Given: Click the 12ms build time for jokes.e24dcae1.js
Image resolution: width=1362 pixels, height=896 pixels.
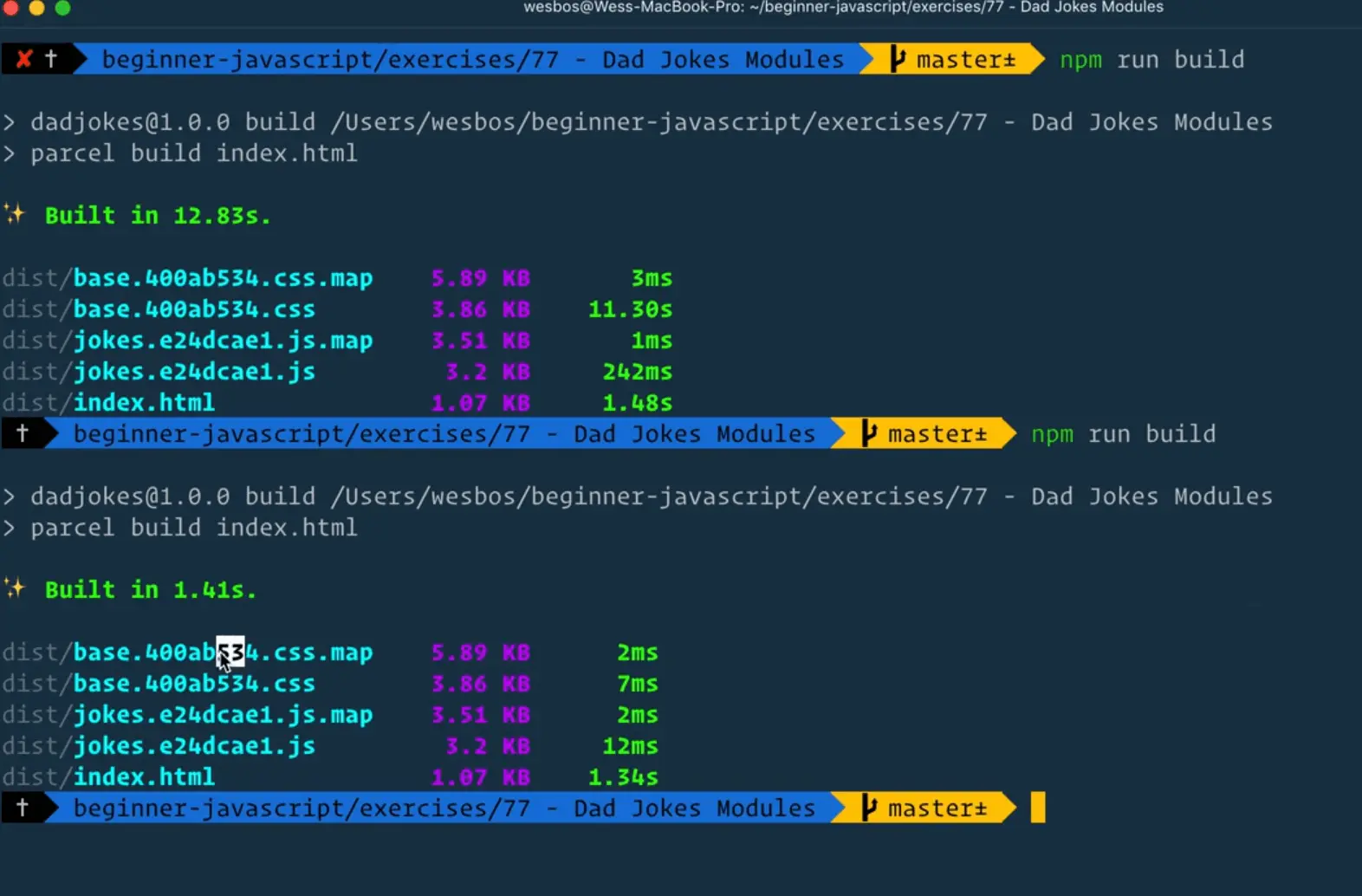Looking at the screenshot, I should click(630, 746).
